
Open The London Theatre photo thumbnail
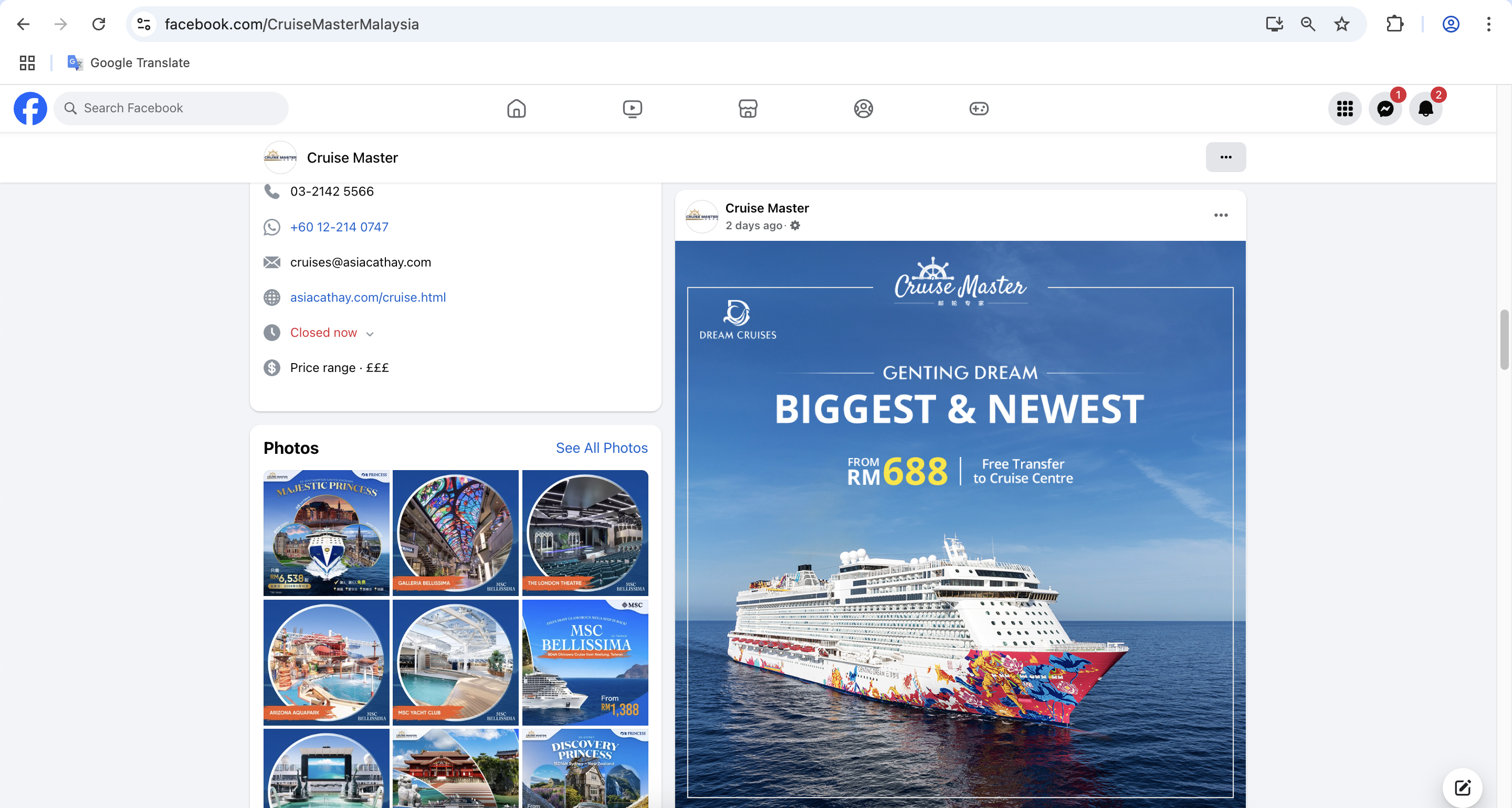pos(585,533)
